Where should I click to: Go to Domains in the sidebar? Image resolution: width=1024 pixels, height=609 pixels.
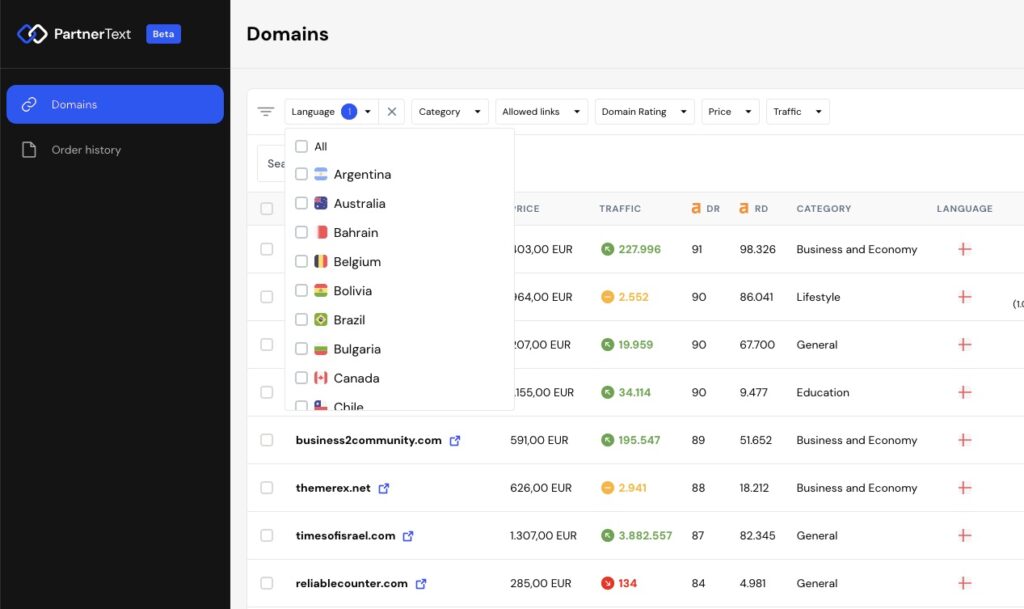pyautogui.click(x=115, y=104)
